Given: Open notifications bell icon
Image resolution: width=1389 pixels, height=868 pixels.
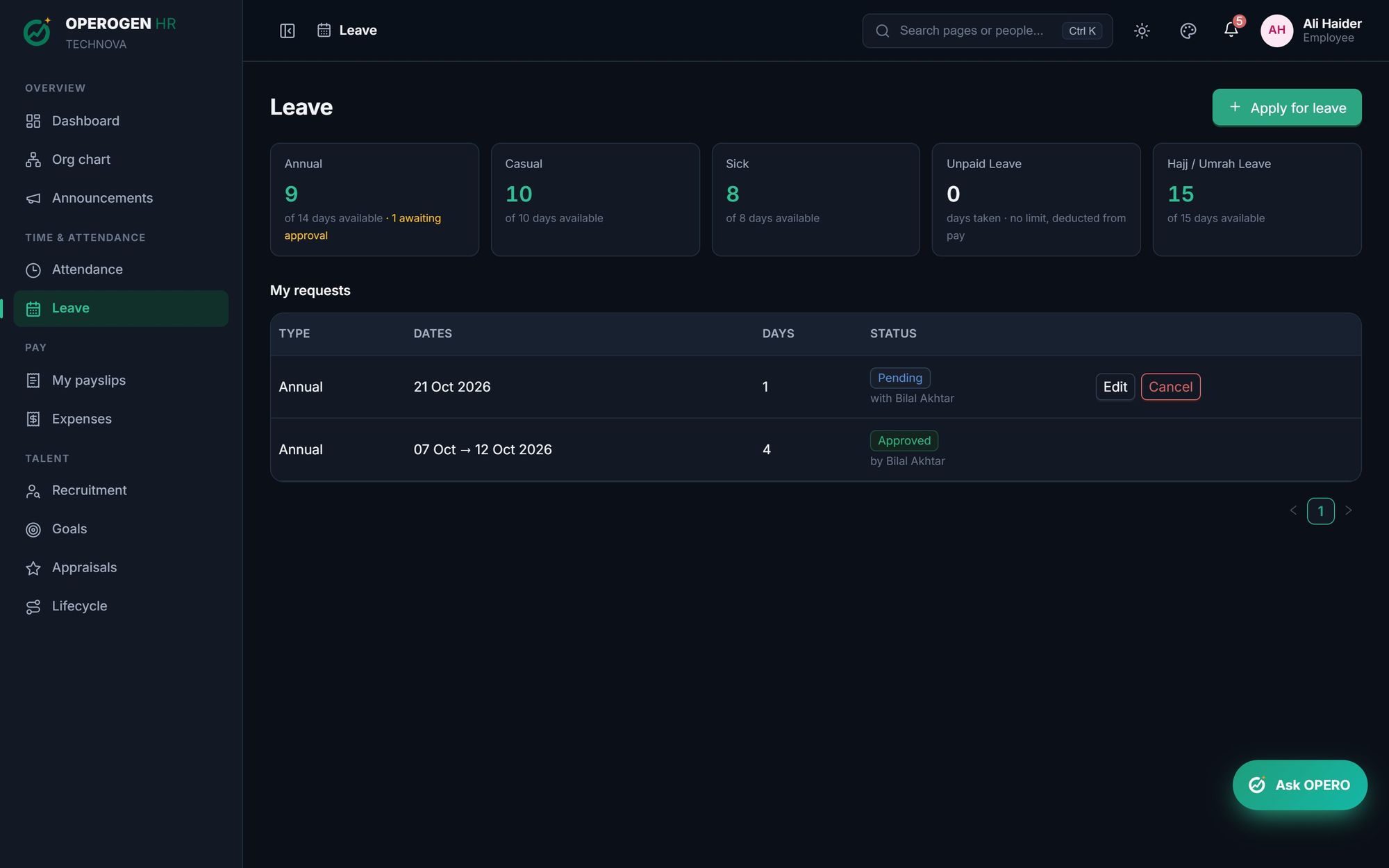Looking at the screenshot, I should pos(1231,30).
